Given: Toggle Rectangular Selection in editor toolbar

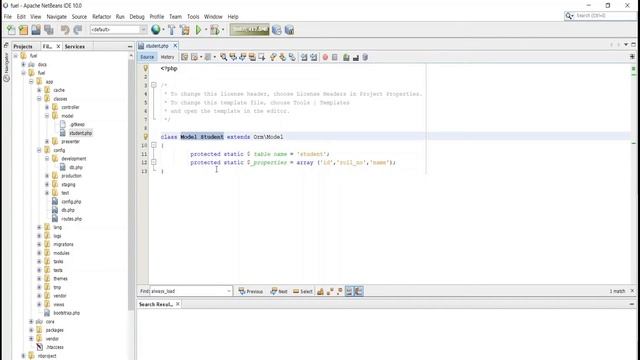Looking at the screenshot, I should [x=262, y=57].
